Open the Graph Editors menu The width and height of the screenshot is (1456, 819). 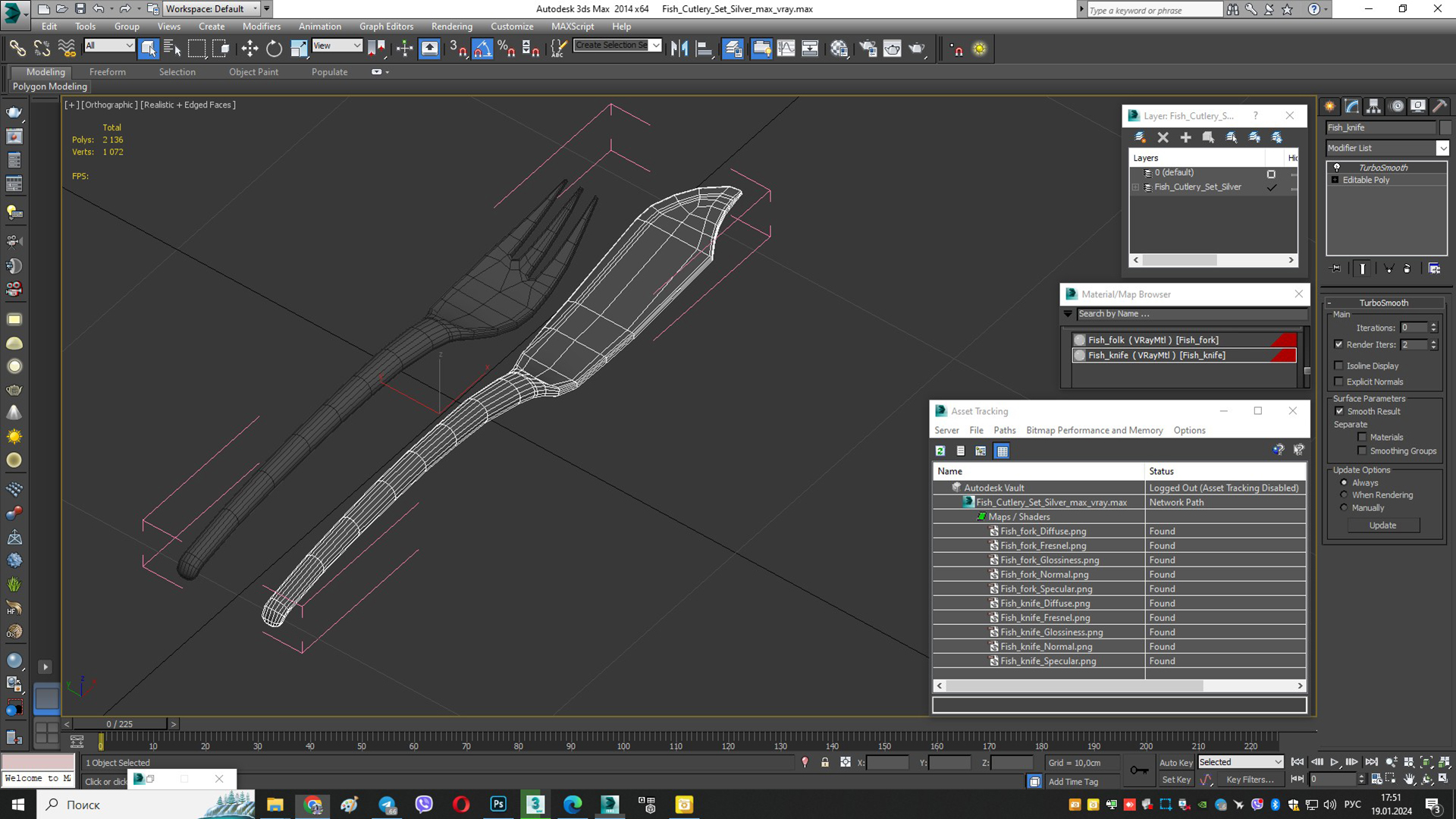386,26
